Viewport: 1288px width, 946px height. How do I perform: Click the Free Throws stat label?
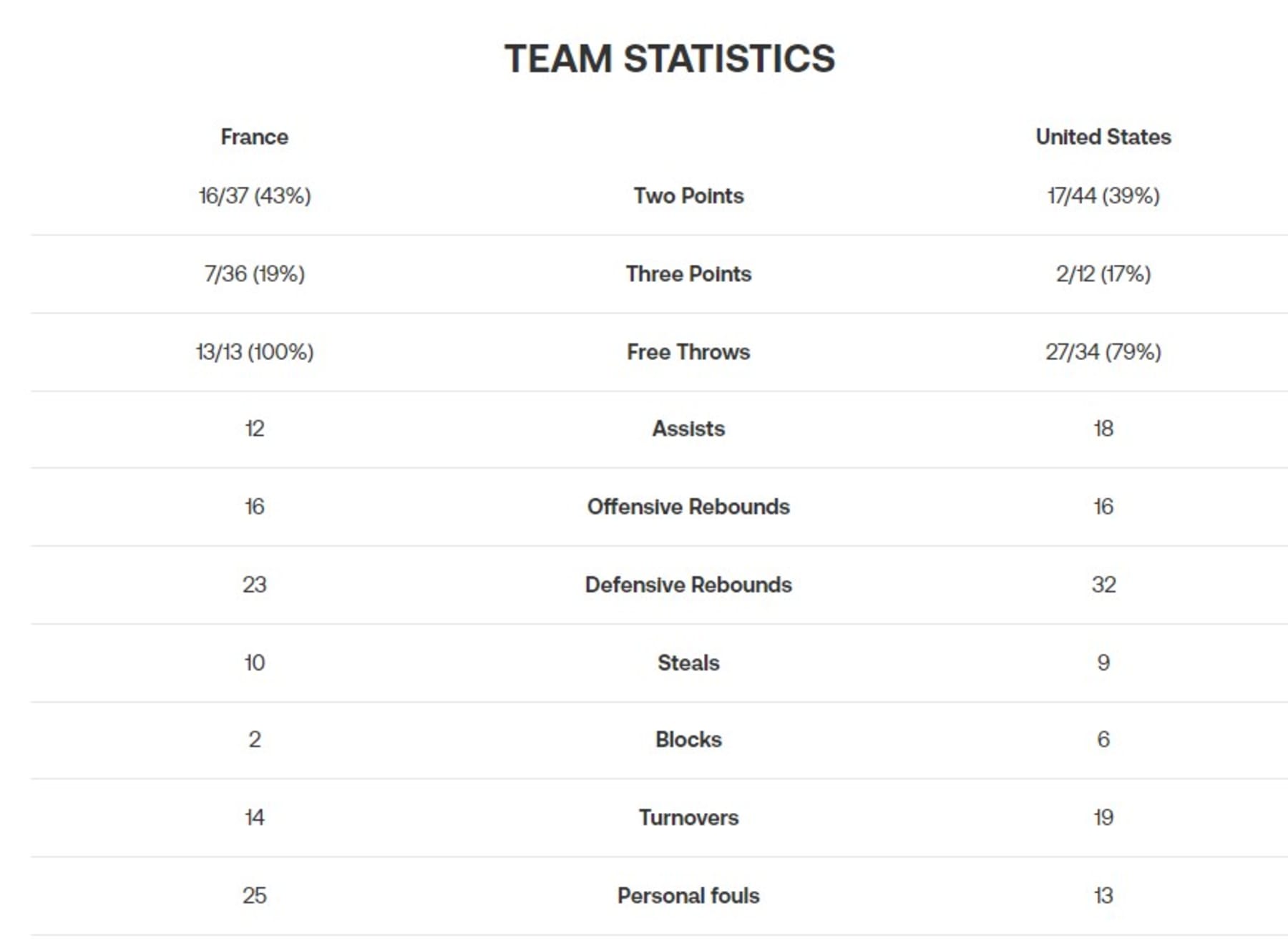point(688,351)
